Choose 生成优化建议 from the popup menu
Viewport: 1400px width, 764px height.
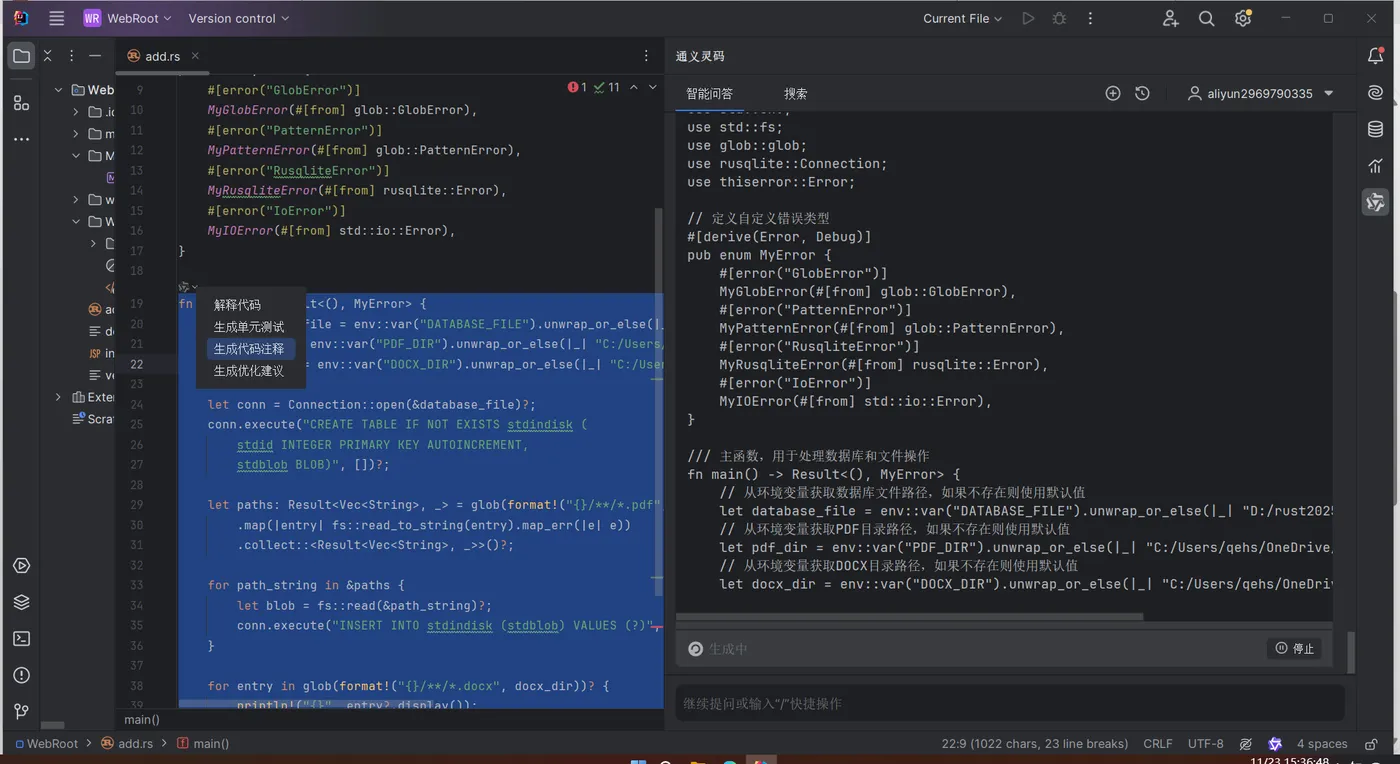pos(251,371)
